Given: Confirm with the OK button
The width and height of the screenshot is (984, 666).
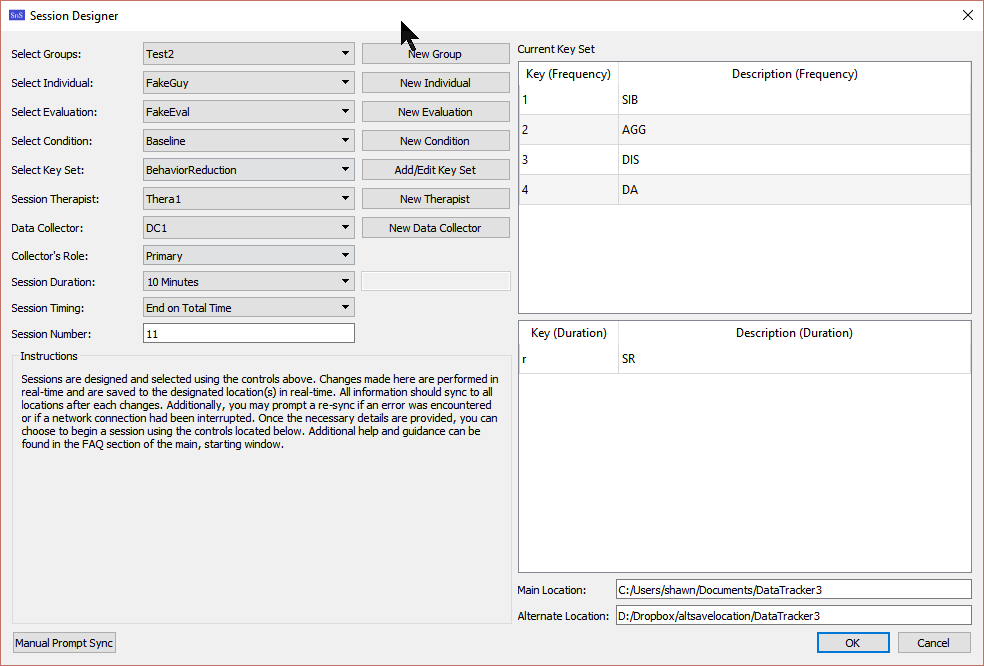Looking at the screenshot, I should point(852,643).
